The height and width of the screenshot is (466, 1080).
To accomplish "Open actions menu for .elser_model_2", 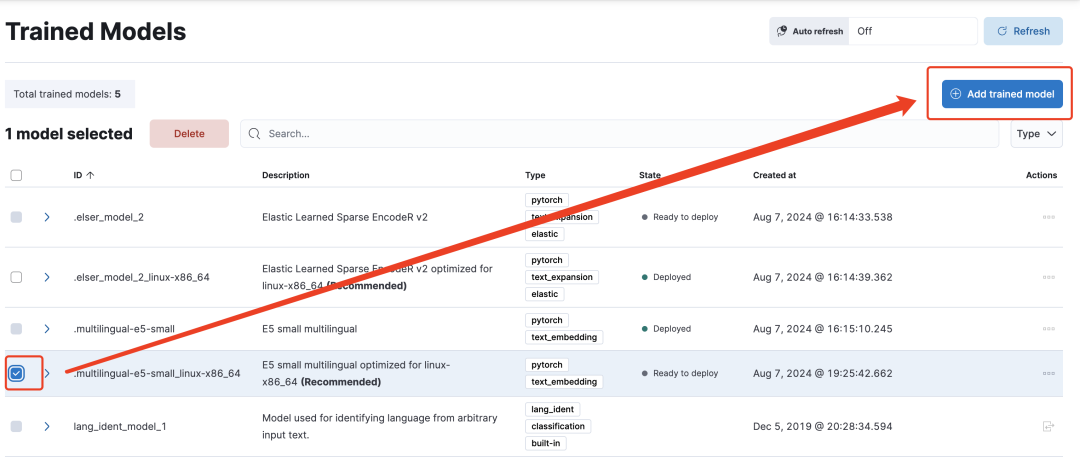I will (1048, 217).
